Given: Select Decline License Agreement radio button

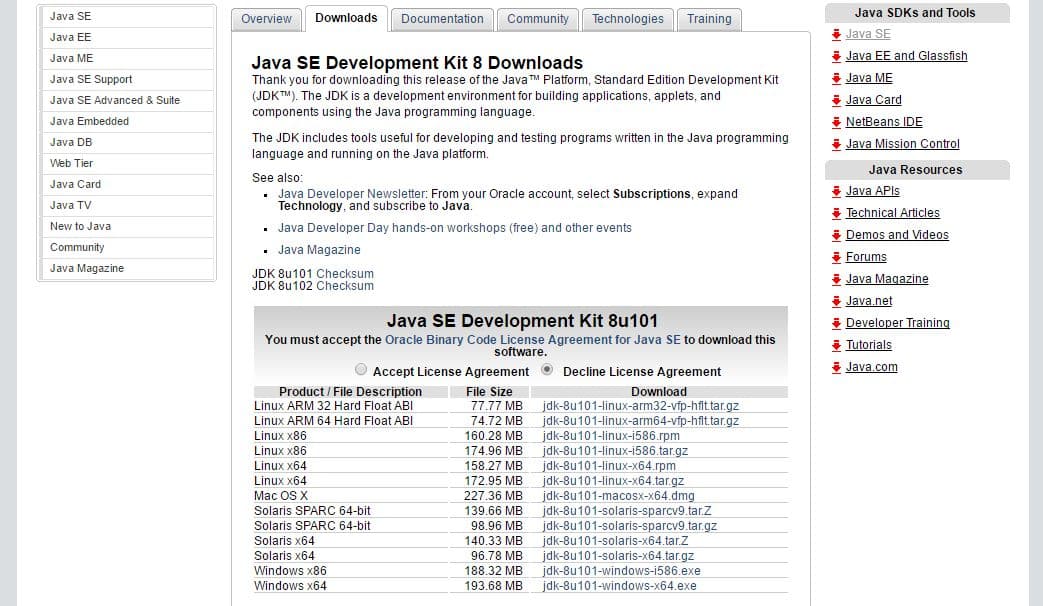Looking at the screenshot, I should [547, 369].
